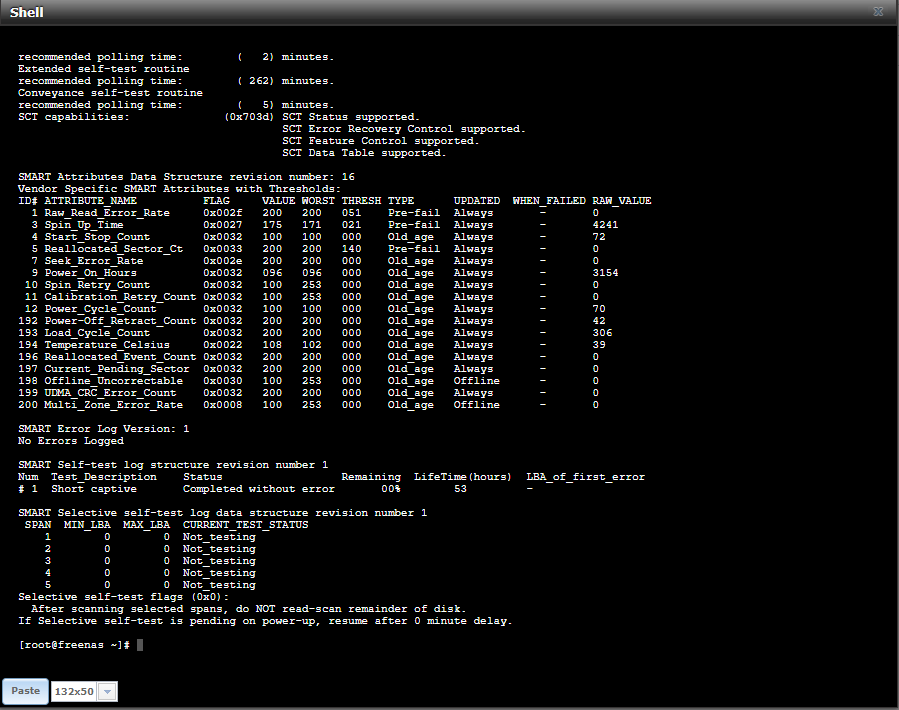Viewport: 899px width, 710px height.
Task: Click 'SMART Error Log Version: 1' line
Action: pos(104,429)
